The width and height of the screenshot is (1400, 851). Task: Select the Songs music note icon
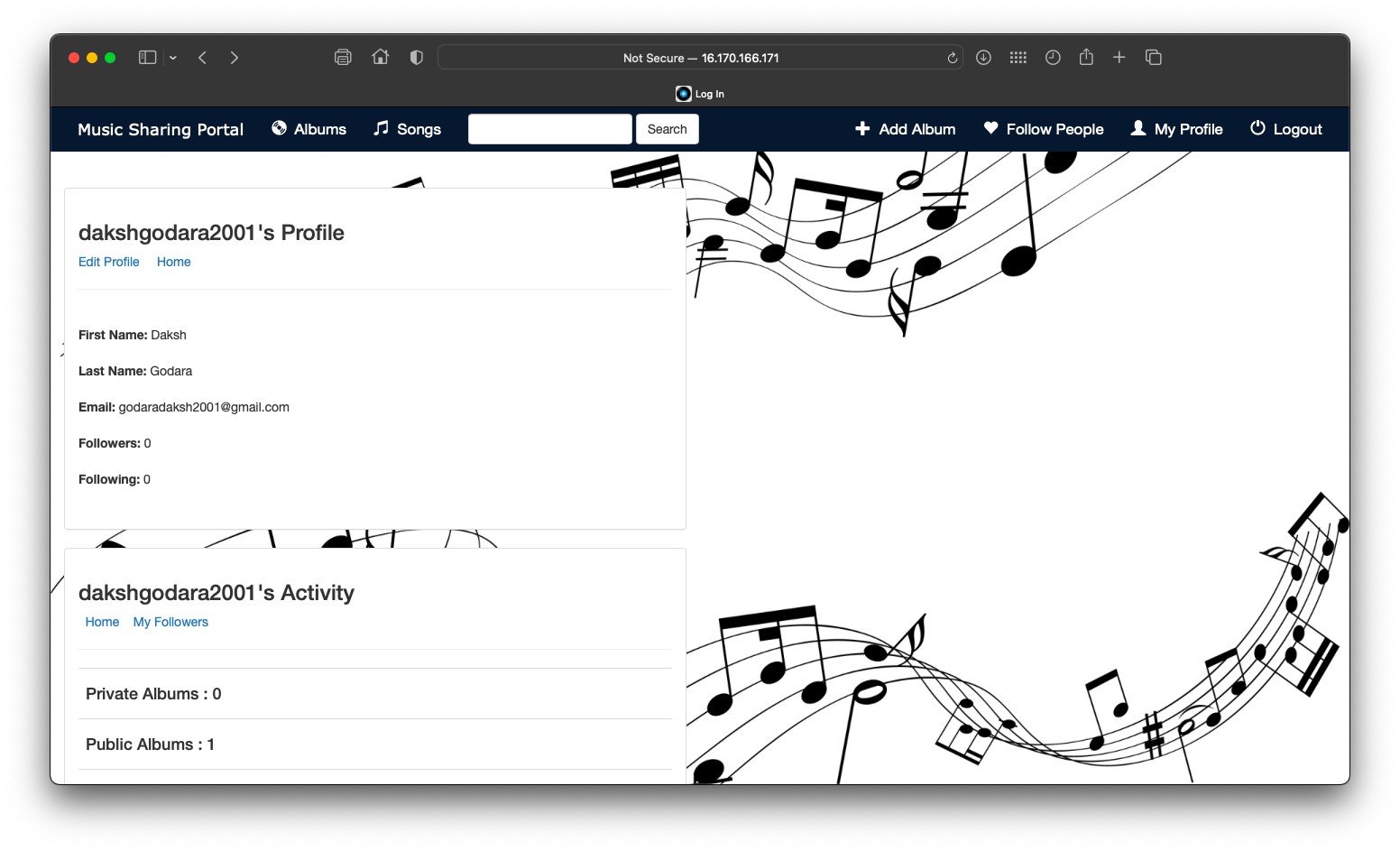(x=380, y=128)
